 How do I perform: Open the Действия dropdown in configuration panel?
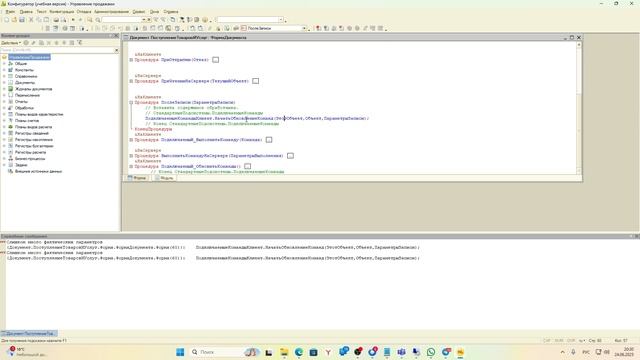11,43
